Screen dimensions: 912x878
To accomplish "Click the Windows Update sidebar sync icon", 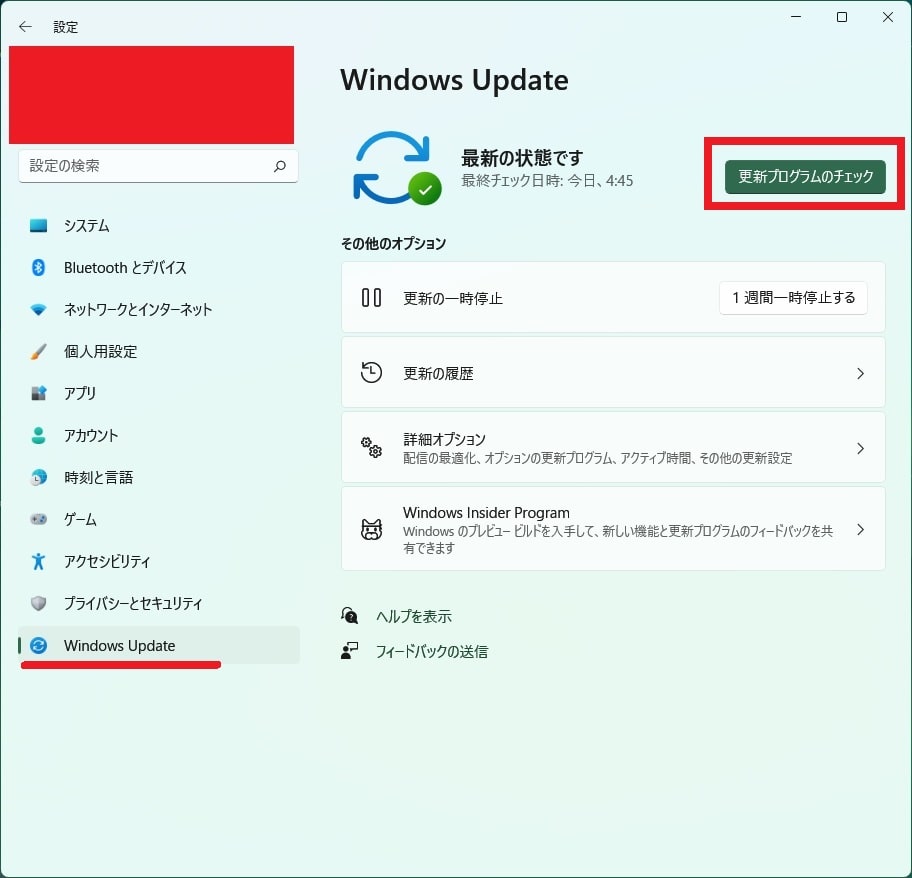I will pyautogui.click(x=38, y=645).
